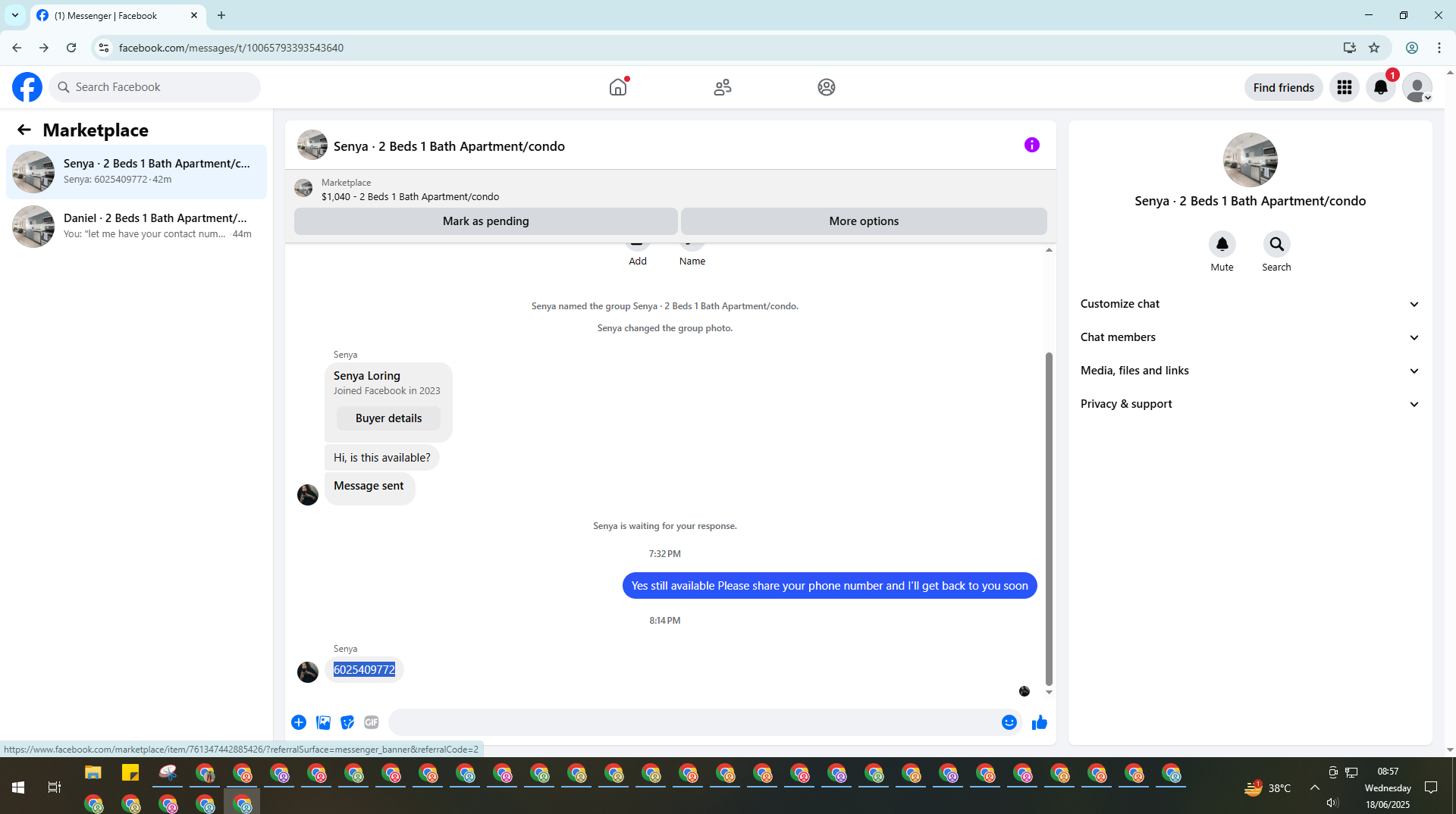Screen dimensions: 1456x814
Task: Open the Daniel conversation in Marketplace list
Action: 136,227
